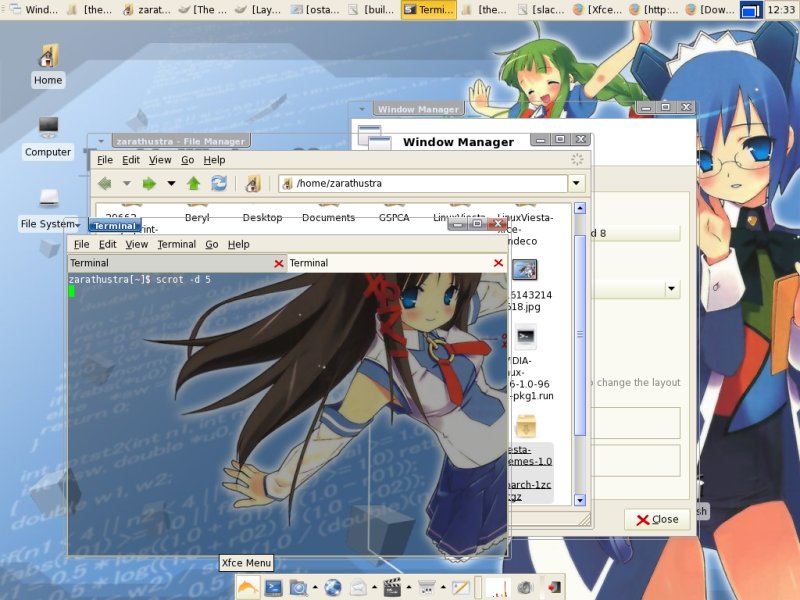Expand launcher menu arrow beside printer icon
The width and height of the screenshot is (800, 600).
[443, 588]
